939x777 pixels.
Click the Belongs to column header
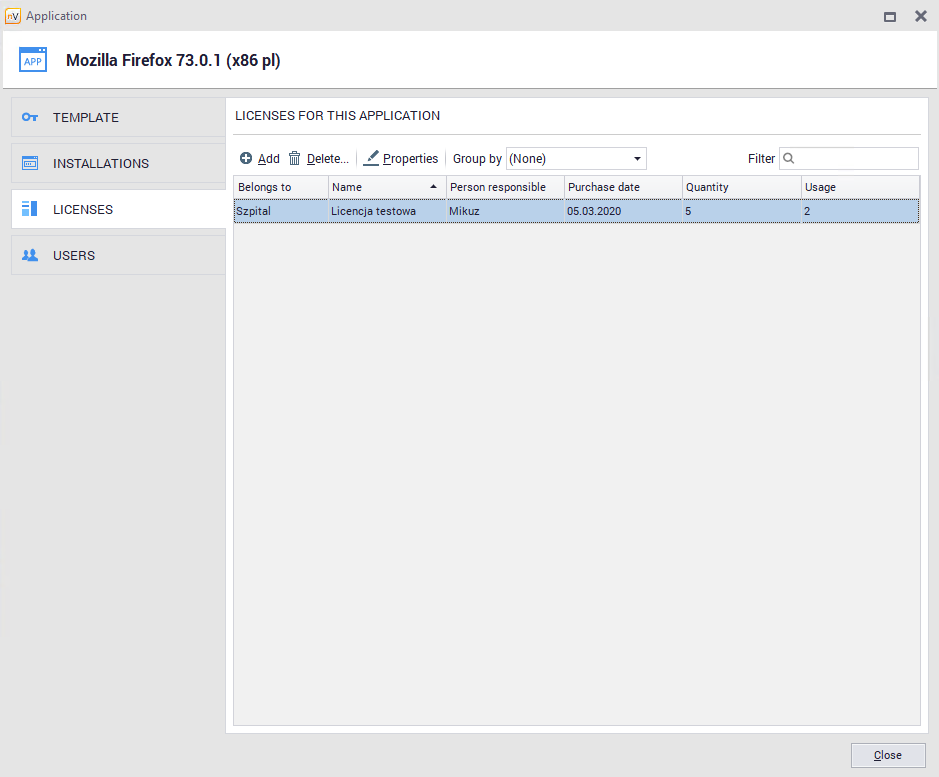click(x=279, y=187)
